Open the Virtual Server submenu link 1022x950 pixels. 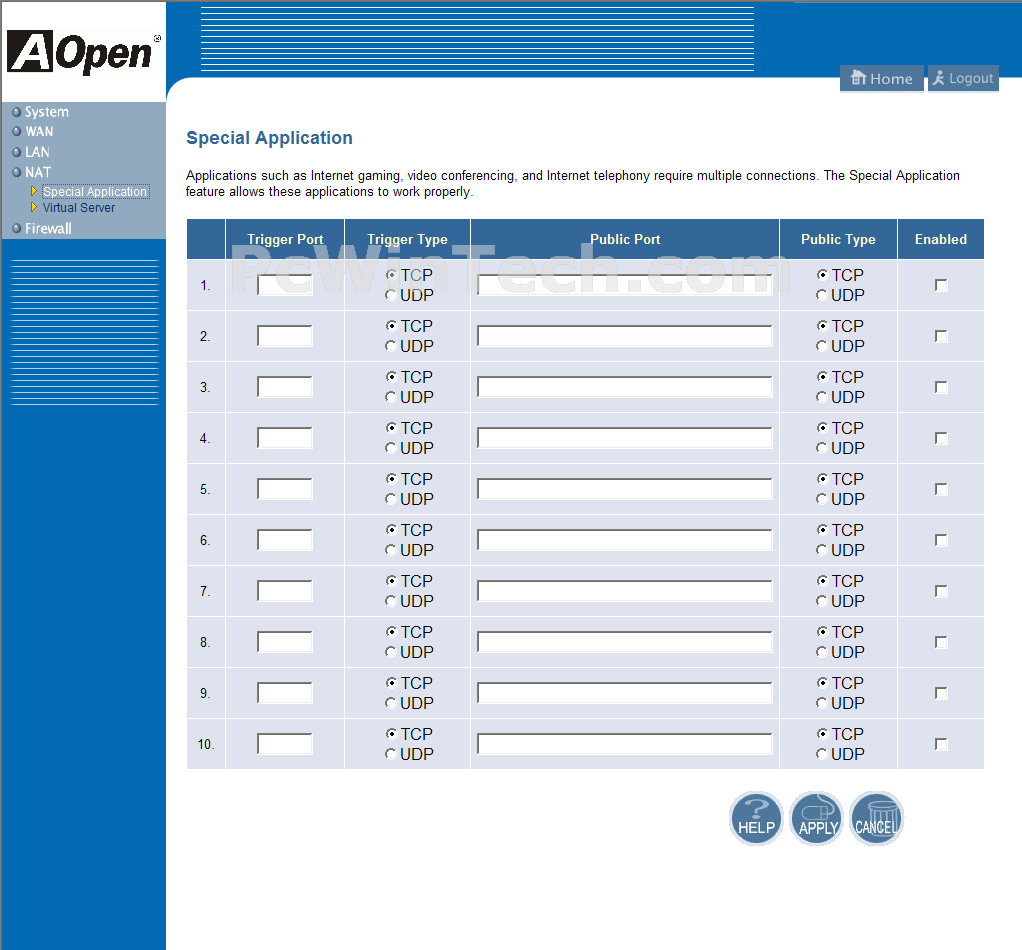[79, 208]
